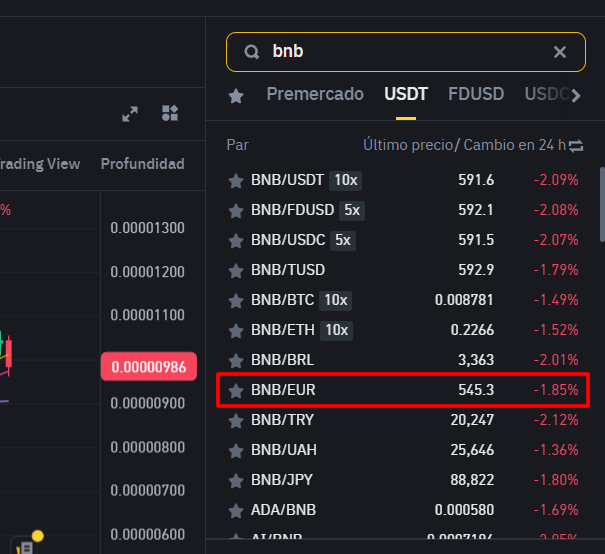Click the 0.00000986 current price label

point(149,367)
